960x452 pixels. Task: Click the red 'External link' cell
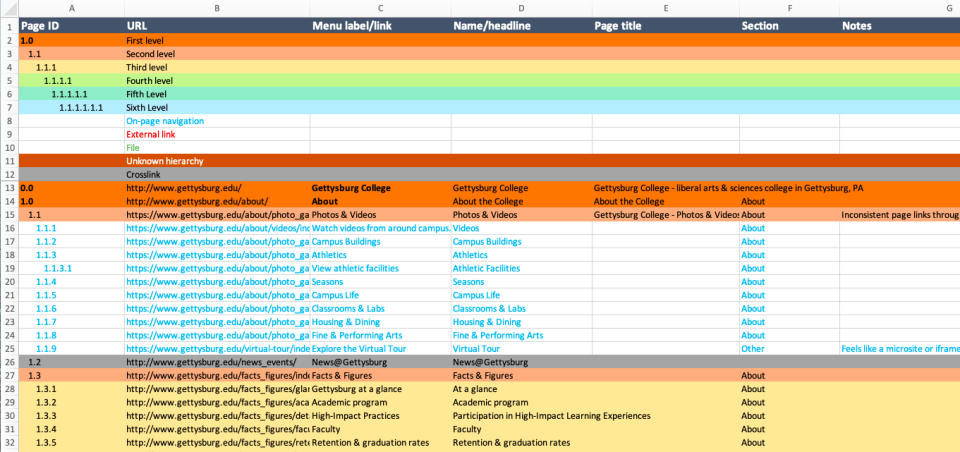pos(217,134)
